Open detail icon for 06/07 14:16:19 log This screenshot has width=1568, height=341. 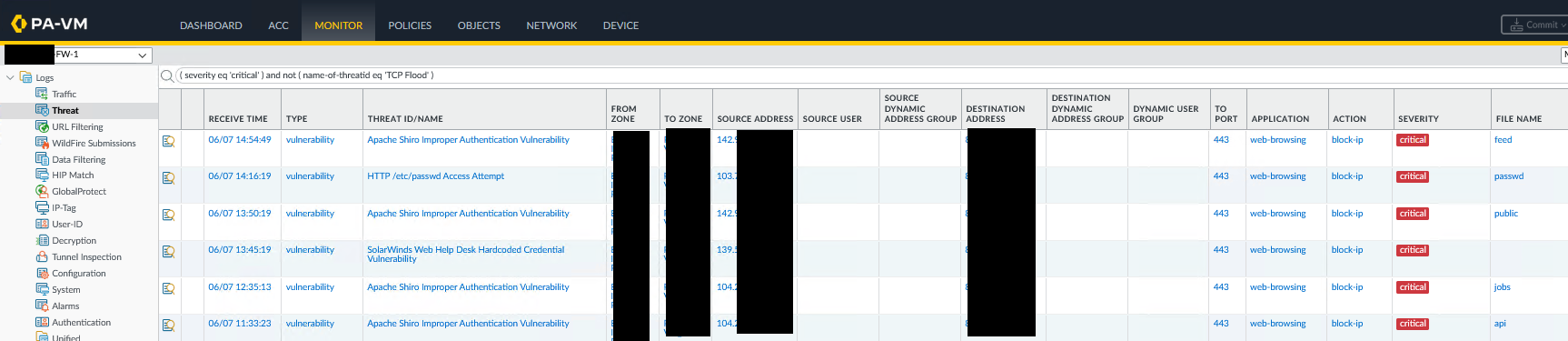click(168, 177)
